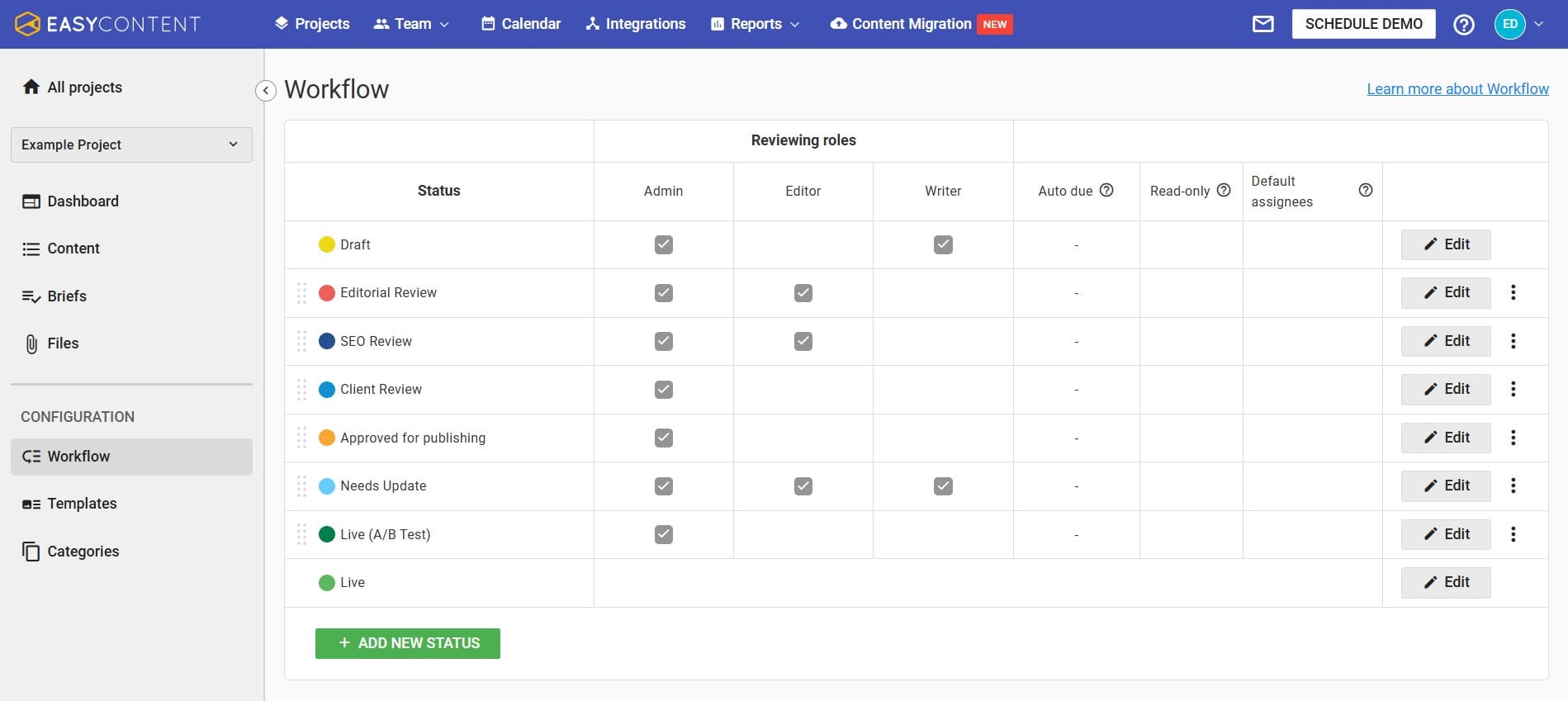Image resolution: width=1568 pixels, height=701 pixels.
Task: Click the mail envelope icon in header
Action: coord(1262,24)
